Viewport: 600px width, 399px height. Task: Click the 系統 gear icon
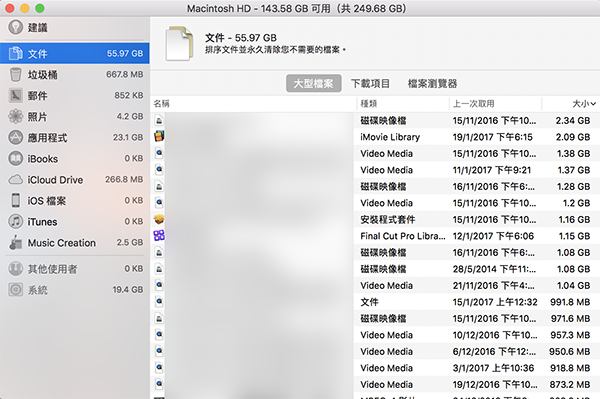15,290
